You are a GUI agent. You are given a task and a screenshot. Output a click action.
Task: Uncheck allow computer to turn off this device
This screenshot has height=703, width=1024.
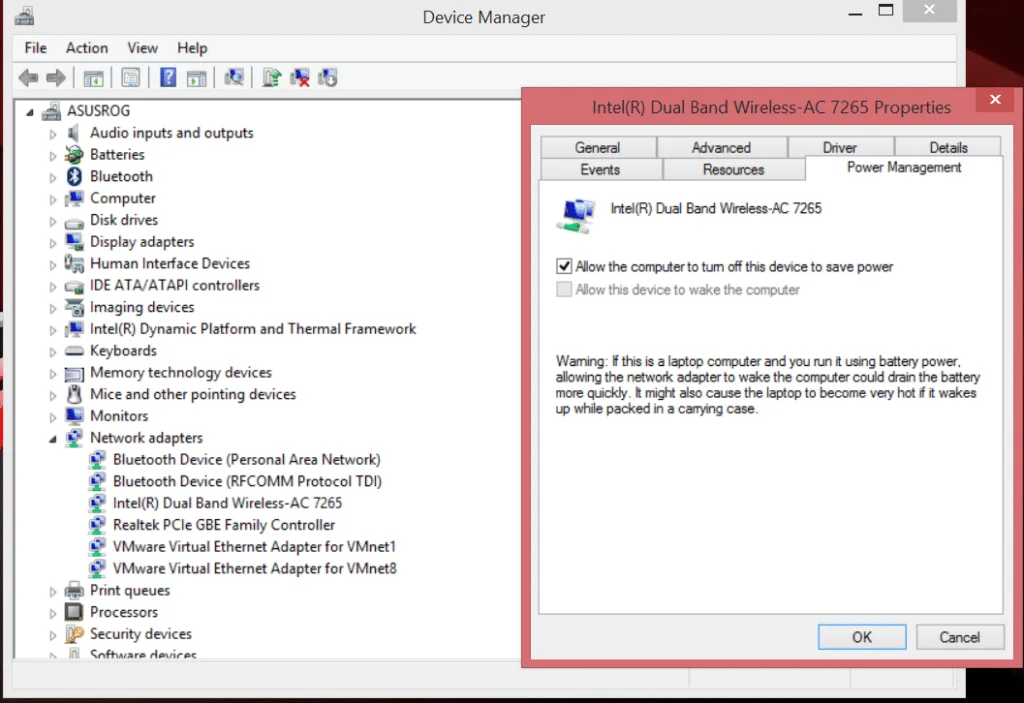(565, 266)
